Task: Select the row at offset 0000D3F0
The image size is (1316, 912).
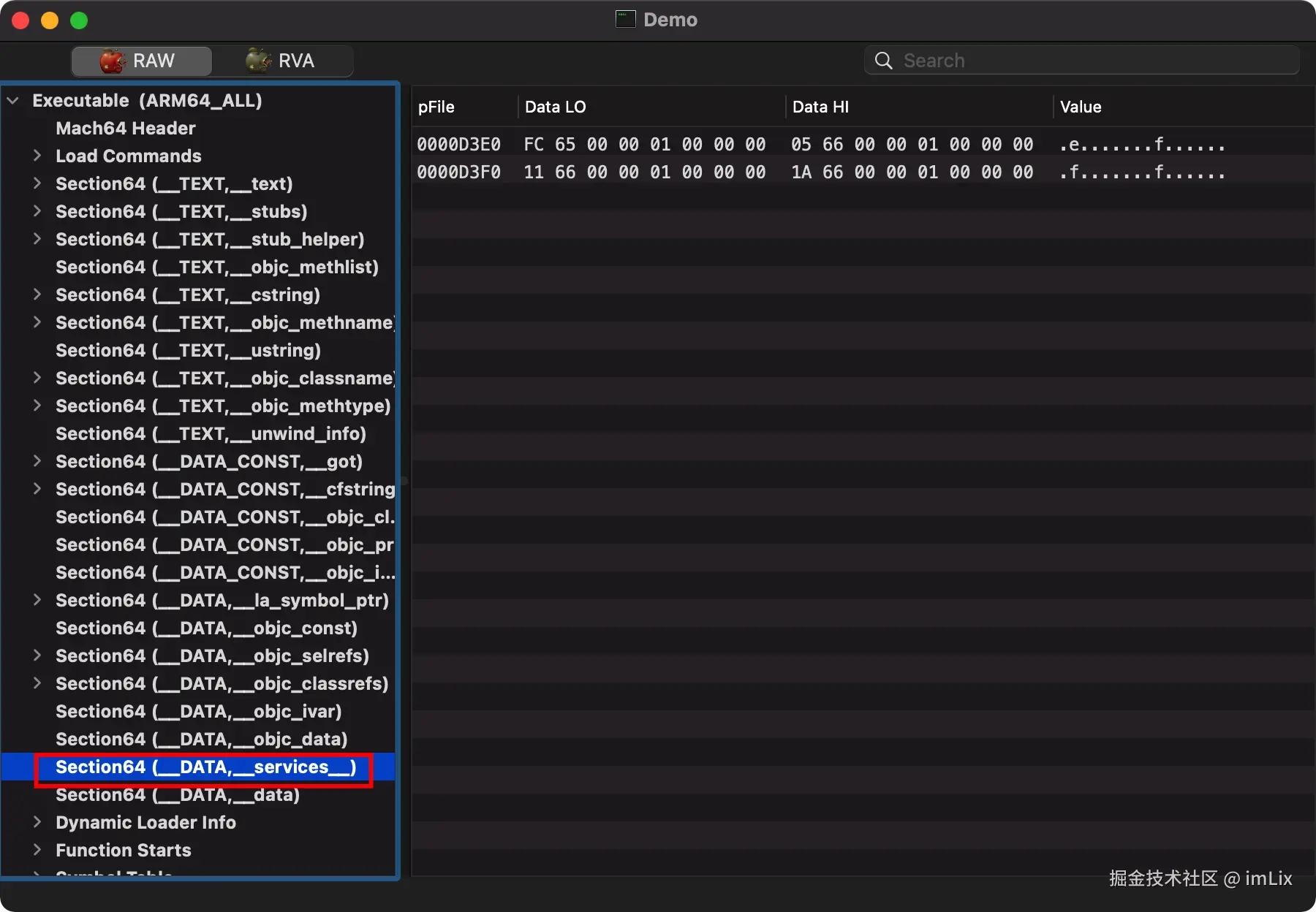Action: [863, 172]
